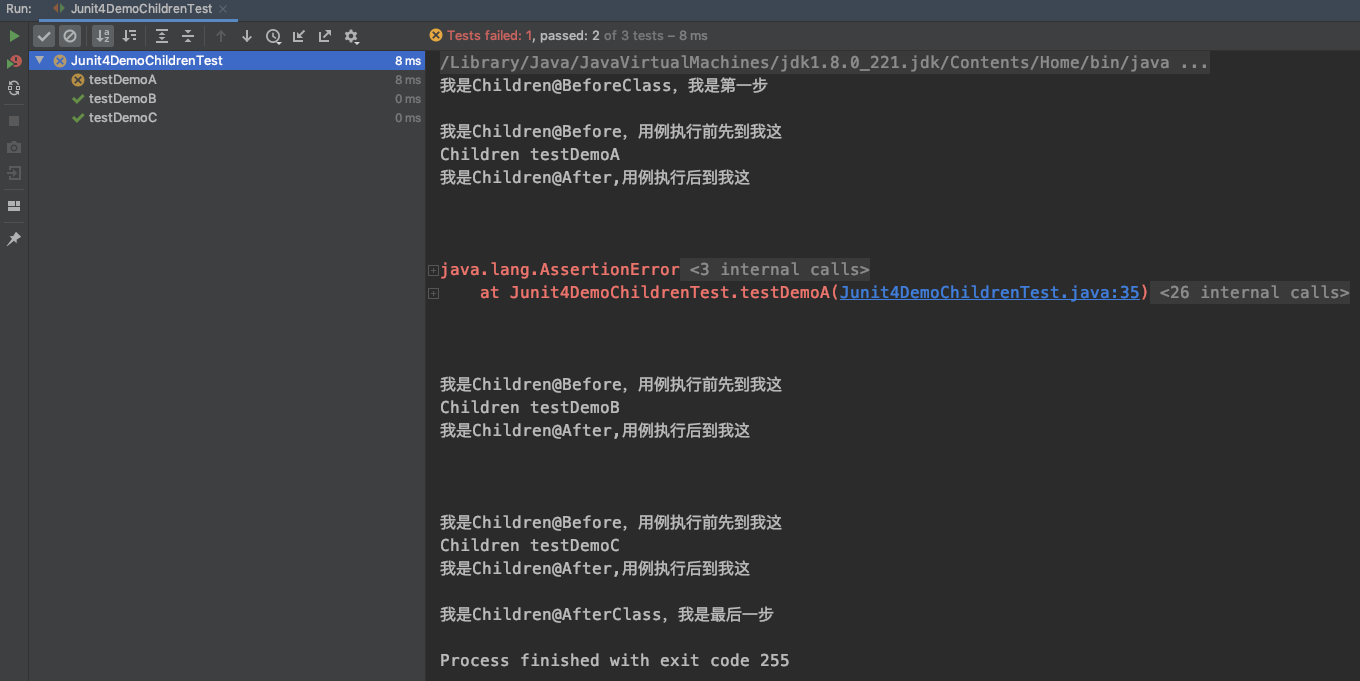Open test runner settings gear
Viewport: 1360px width, 681px height.
pyautogui.click(x=352, y=36)
